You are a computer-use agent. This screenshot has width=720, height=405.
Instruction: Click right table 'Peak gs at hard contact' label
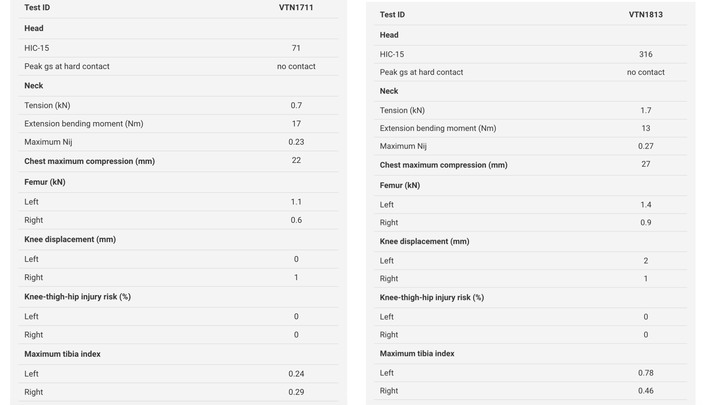[x=421, y=72]
